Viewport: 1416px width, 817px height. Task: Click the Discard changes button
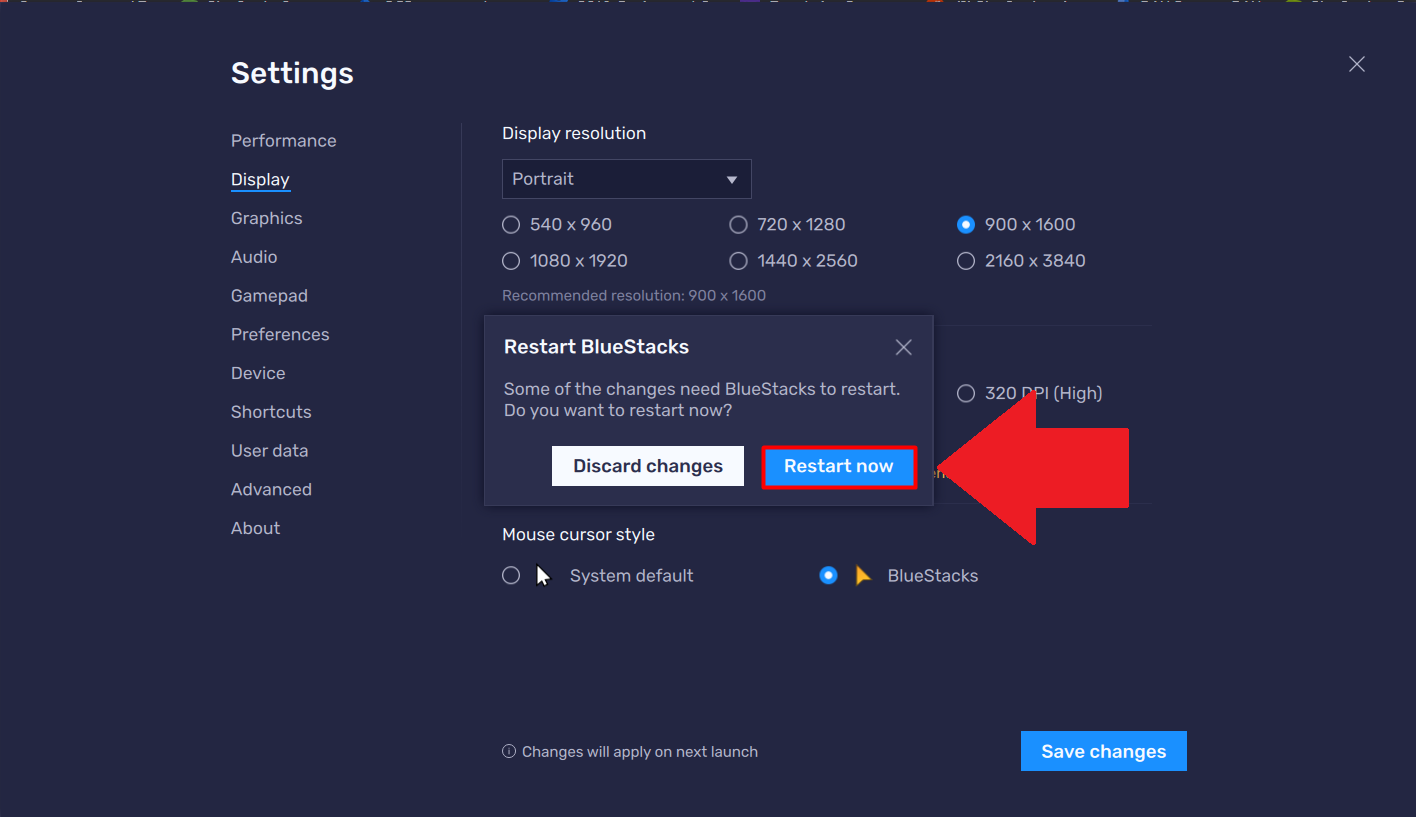point(648,467)
